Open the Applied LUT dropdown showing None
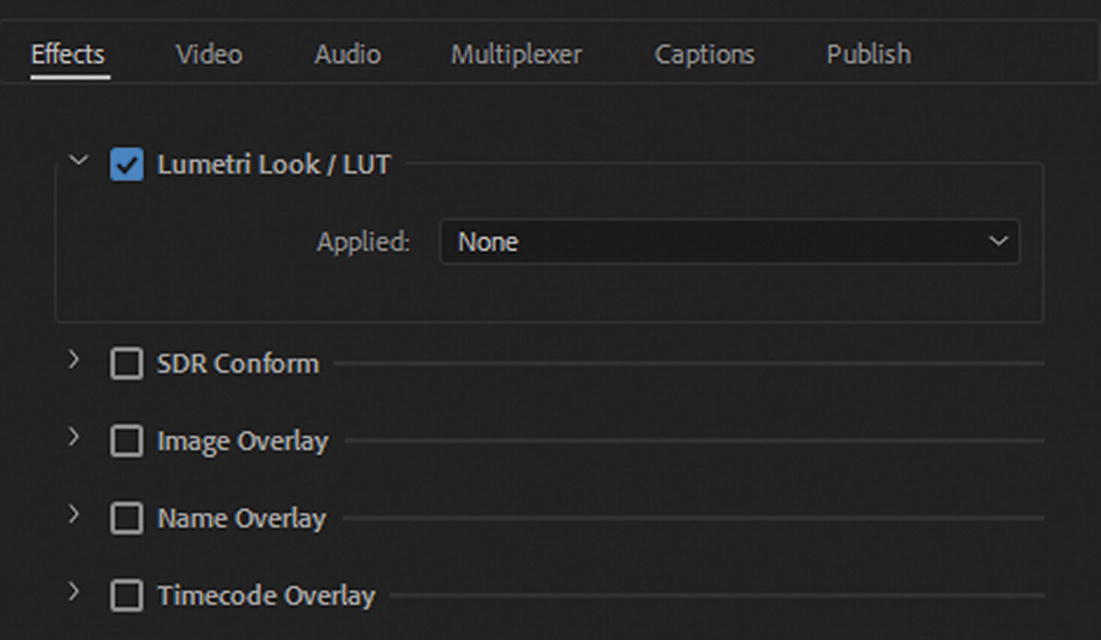This screenshot has height=640, width=1101. click(729, 242)
